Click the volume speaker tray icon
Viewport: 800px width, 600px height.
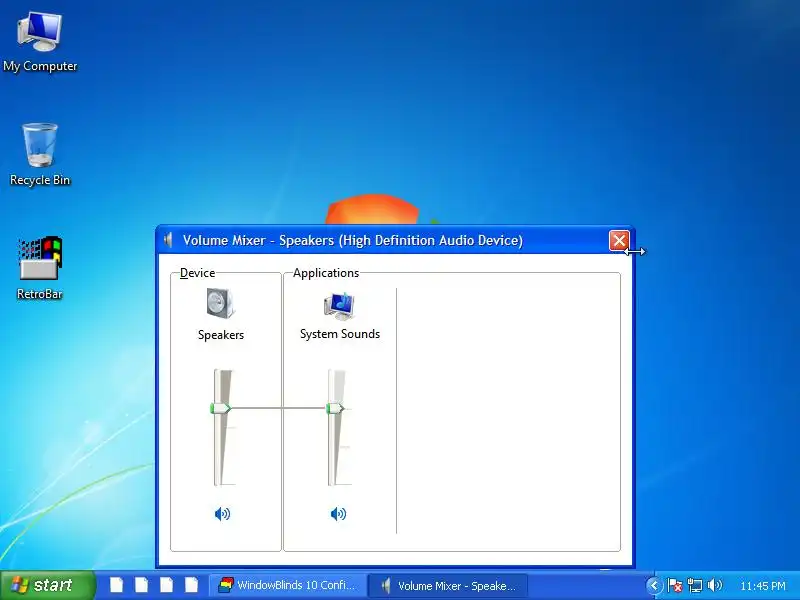[715, 585]
